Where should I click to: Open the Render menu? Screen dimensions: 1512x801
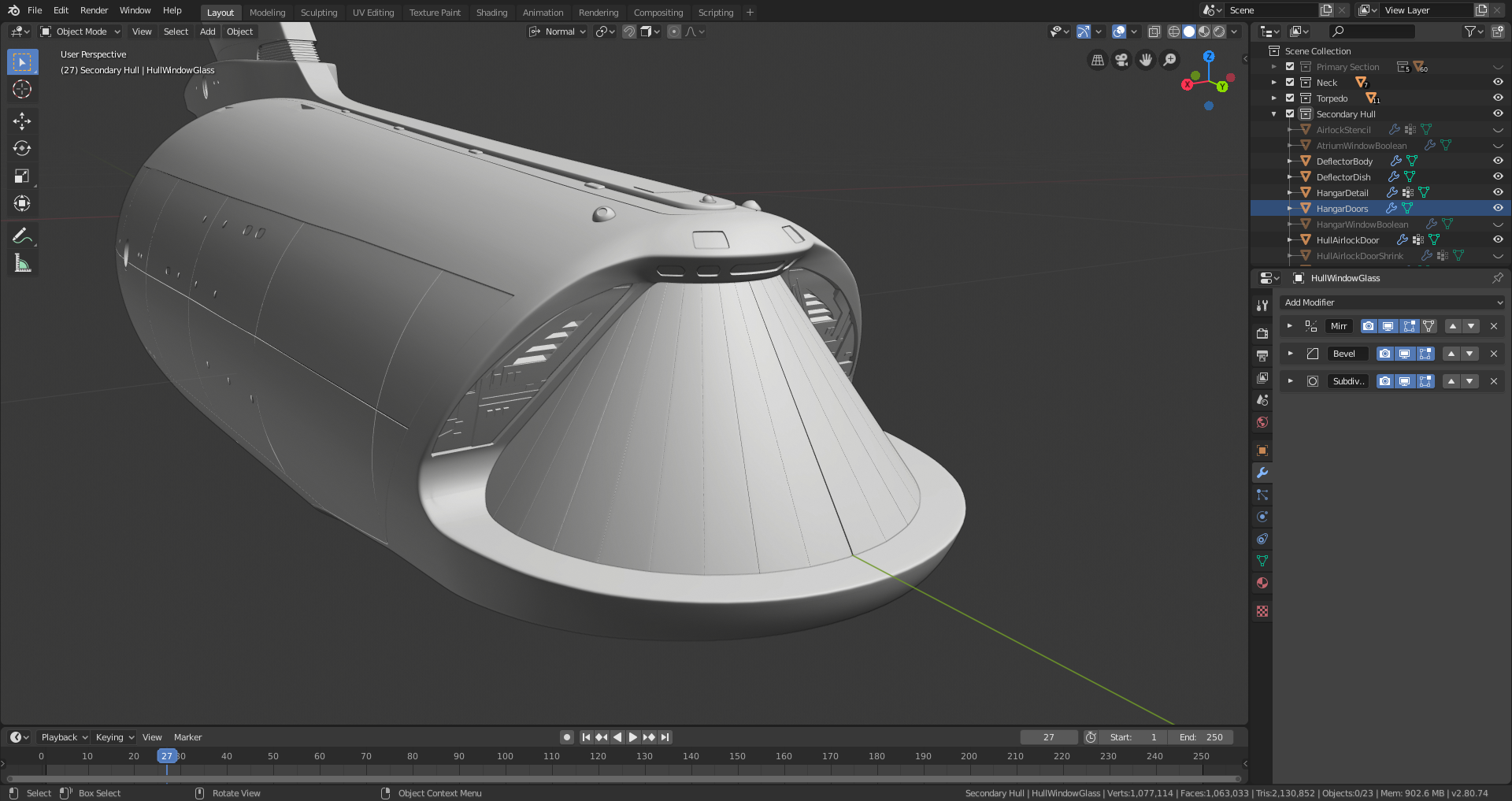tap(94, 10)
